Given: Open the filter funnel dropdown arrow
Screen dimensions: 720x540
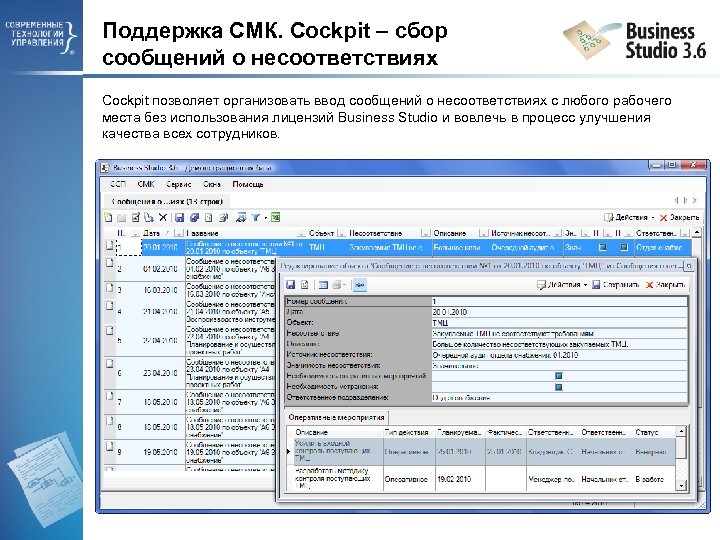Looking at the screenshot, I should [265, 218].
